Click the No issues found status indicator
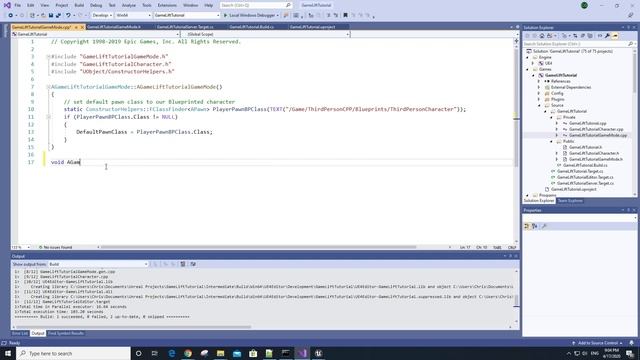 [x=55, y=247]
